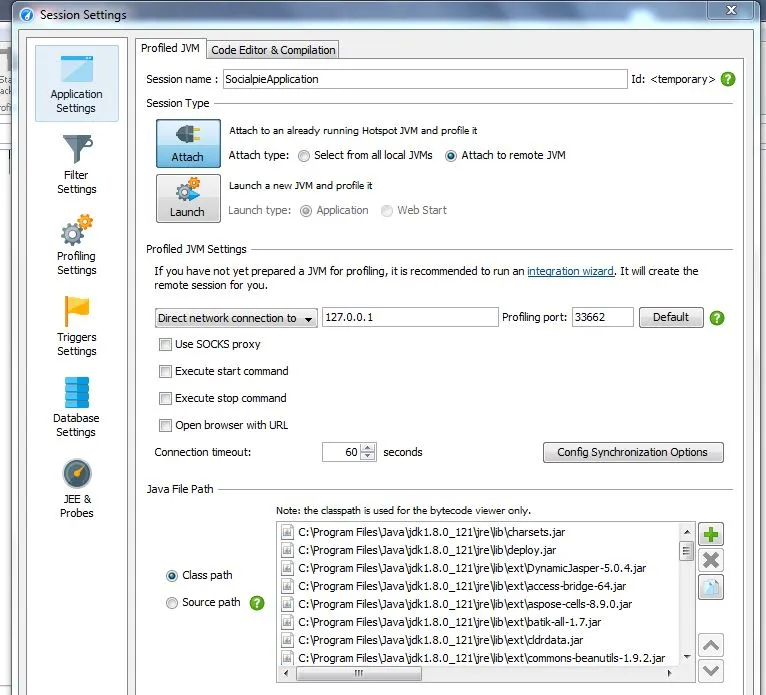Check the Execute start command option

point(166,371)
